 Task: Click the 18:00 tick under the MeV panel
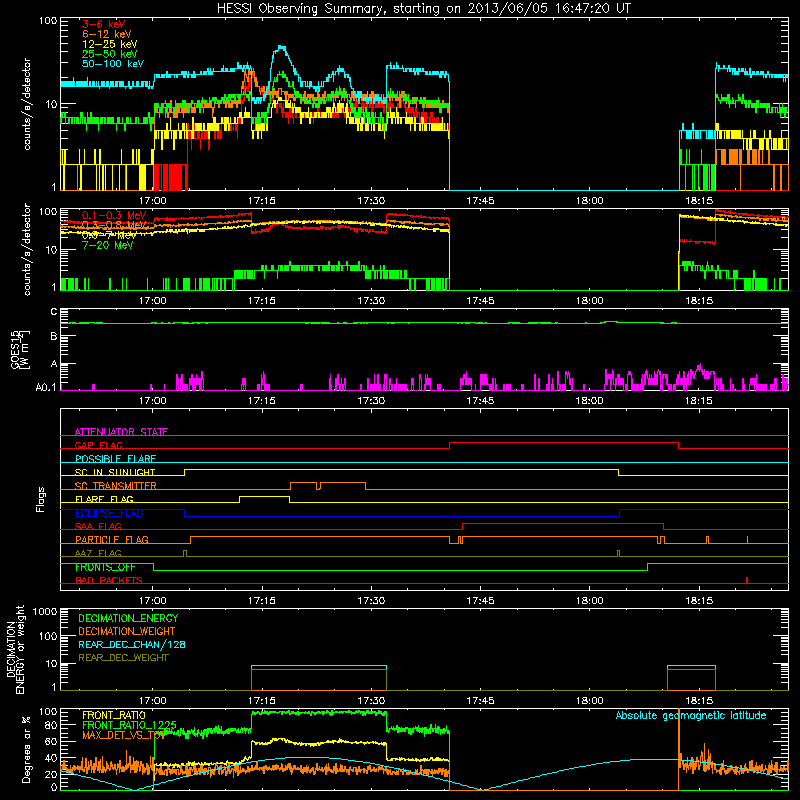589,301
